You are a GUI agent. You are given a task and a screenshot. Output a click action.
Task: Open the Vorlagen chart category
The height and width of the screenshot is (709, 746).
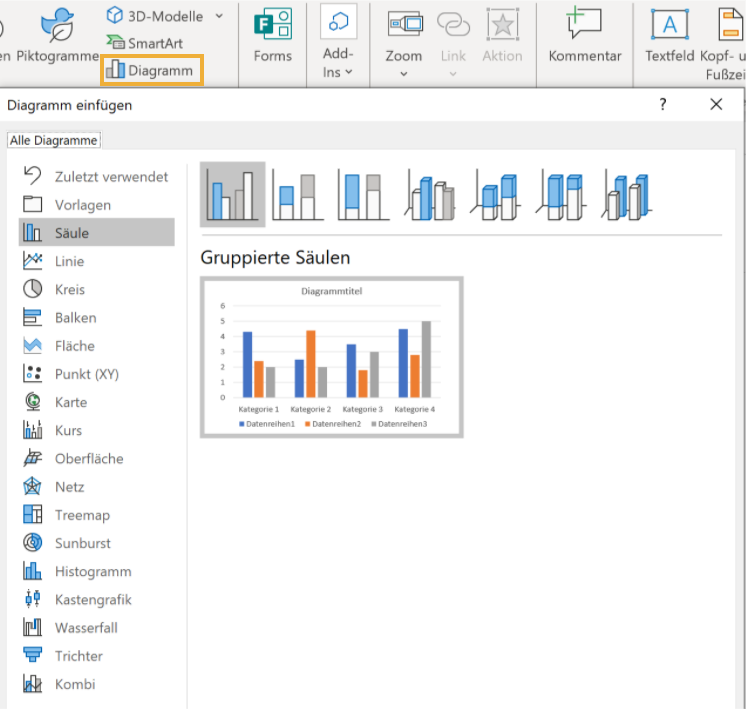coord(96,205)
